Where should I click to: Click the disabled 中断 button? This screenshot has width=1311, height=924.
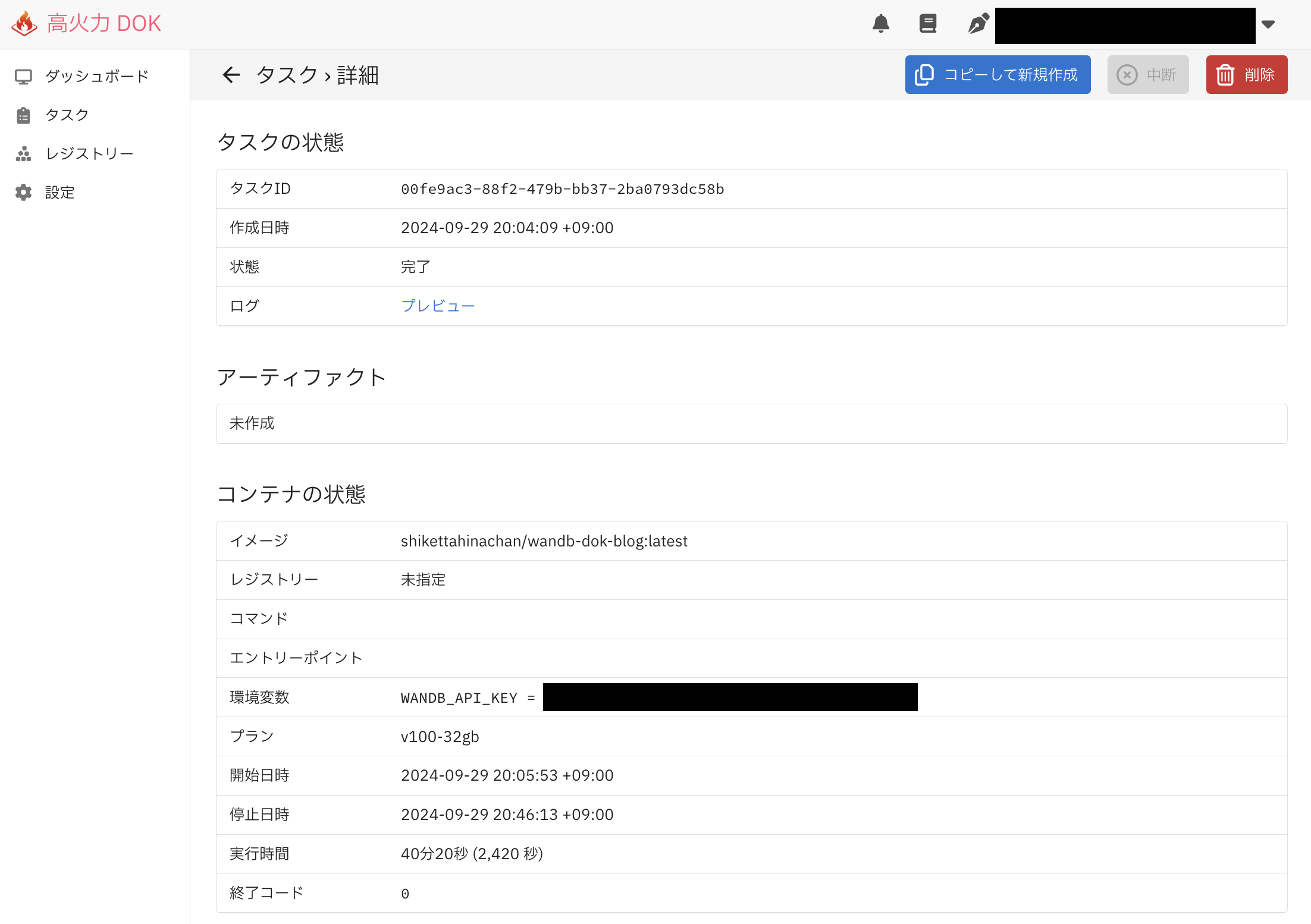[x=1148, y=74]
